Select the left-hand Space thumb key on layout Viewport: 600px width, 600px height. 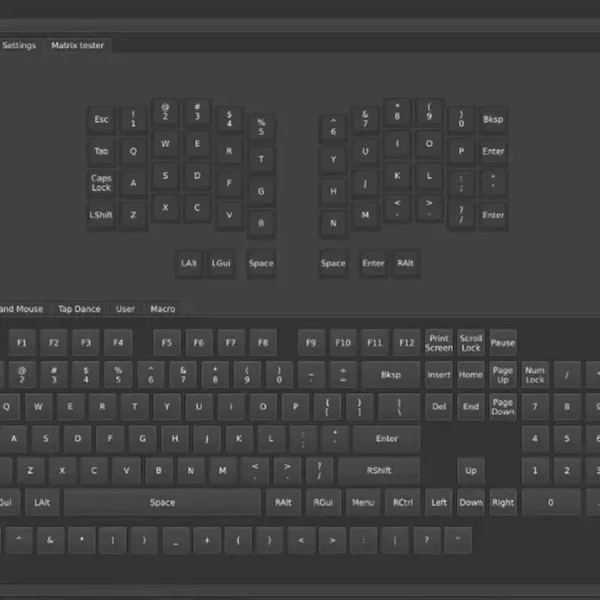261,263
